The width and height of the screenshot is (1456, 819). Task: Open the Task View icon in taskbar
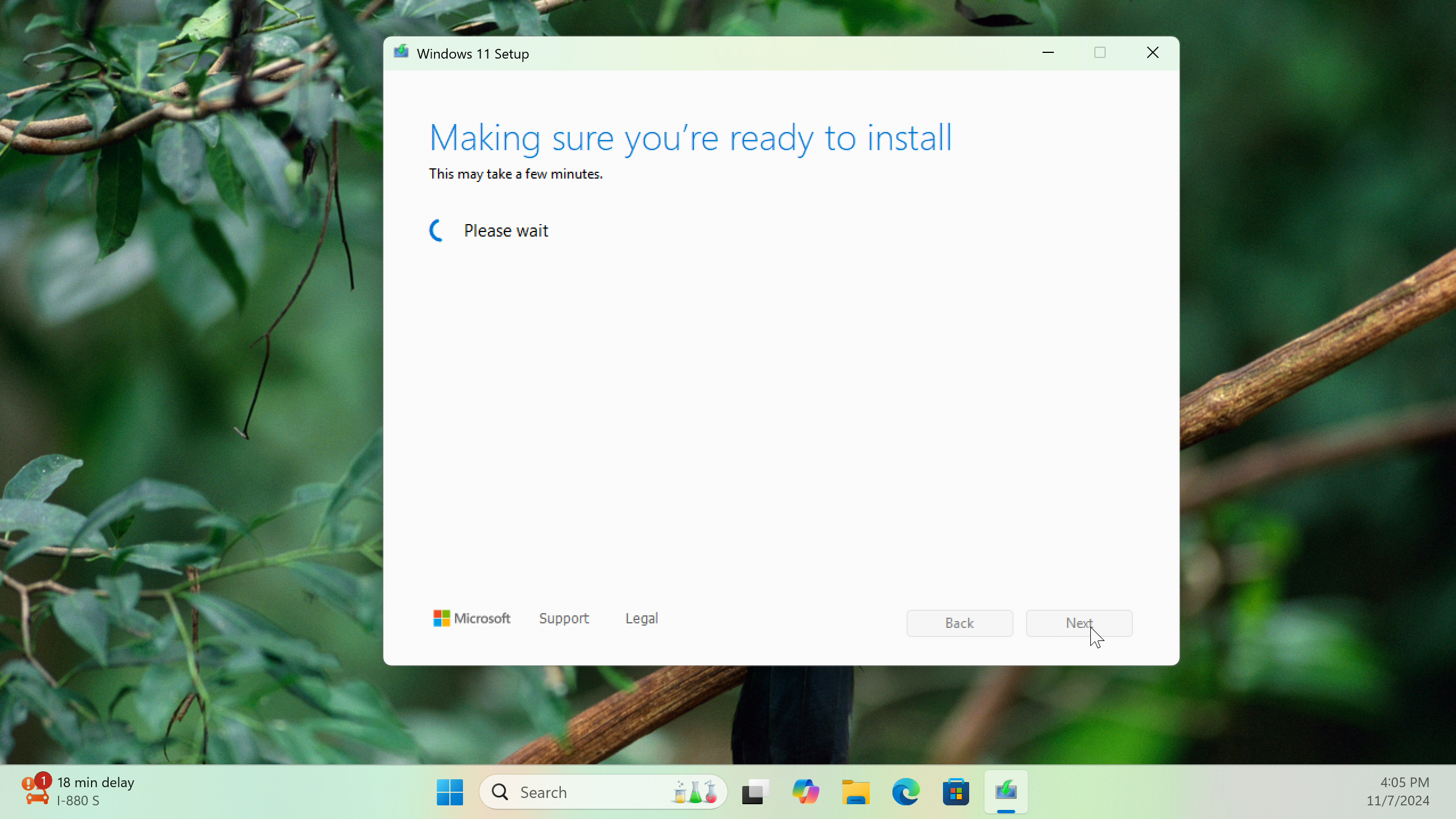755,792
